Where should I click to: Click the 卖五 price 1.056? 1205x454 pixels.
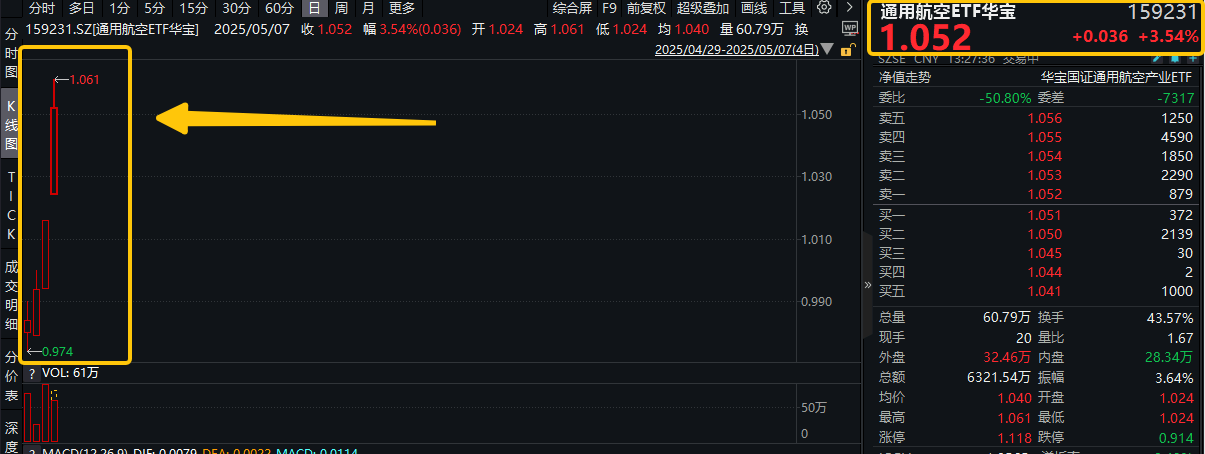(x=1044, y=118)
